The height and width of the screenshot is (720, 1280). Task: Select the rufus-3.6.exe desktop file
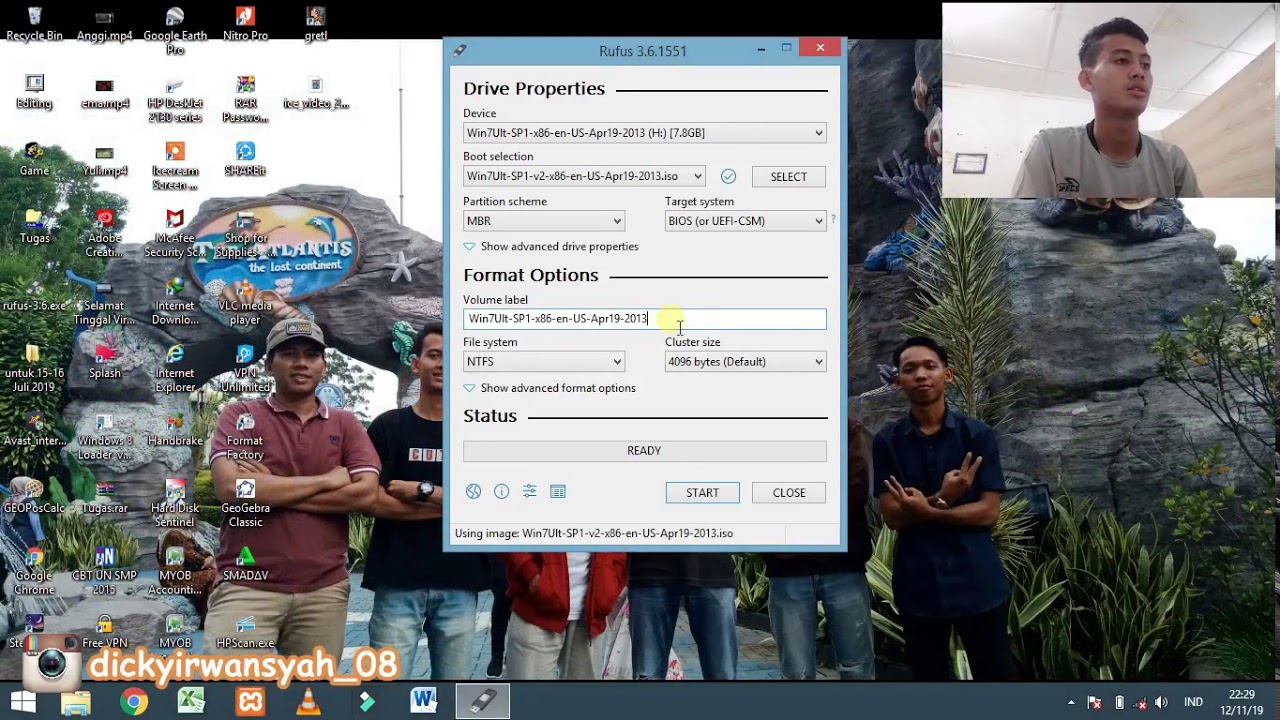35,294
